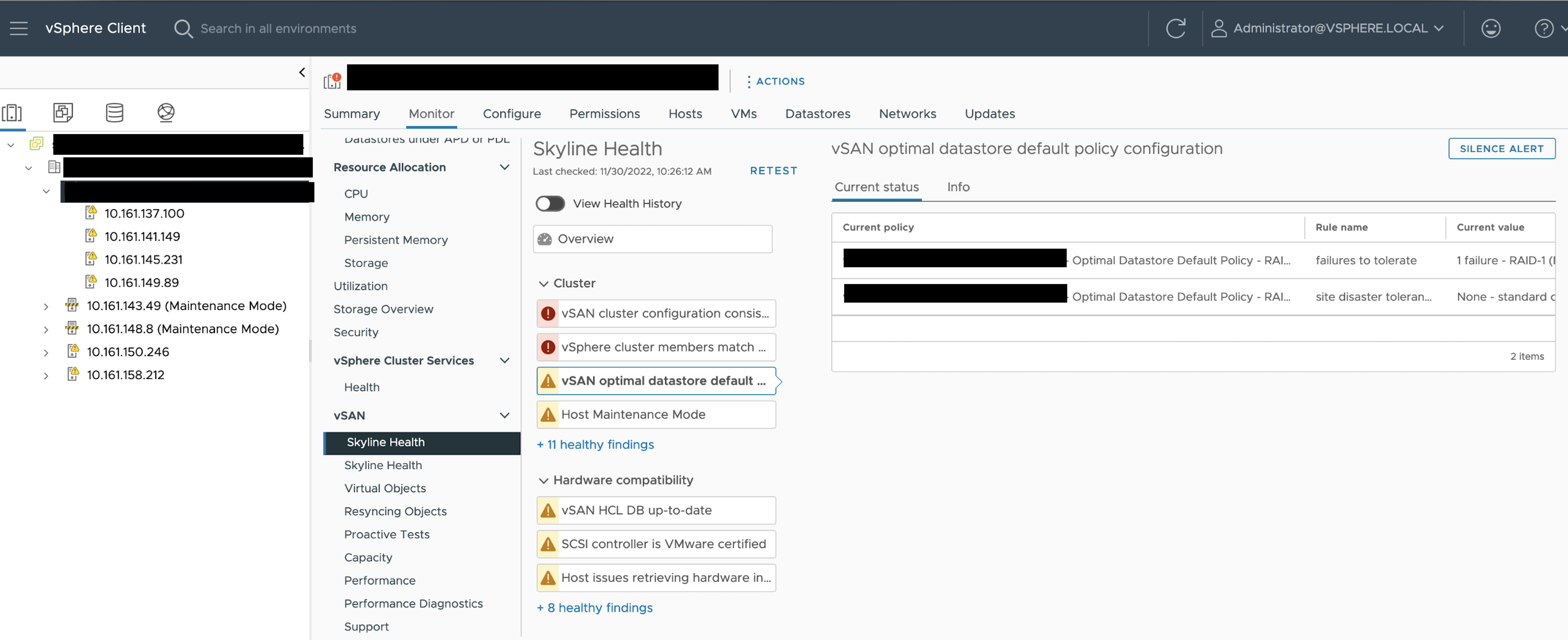Expand host 10.161.143.49 tree node
The width and height of the screenshot is (1568, 640).
[46, 307]
